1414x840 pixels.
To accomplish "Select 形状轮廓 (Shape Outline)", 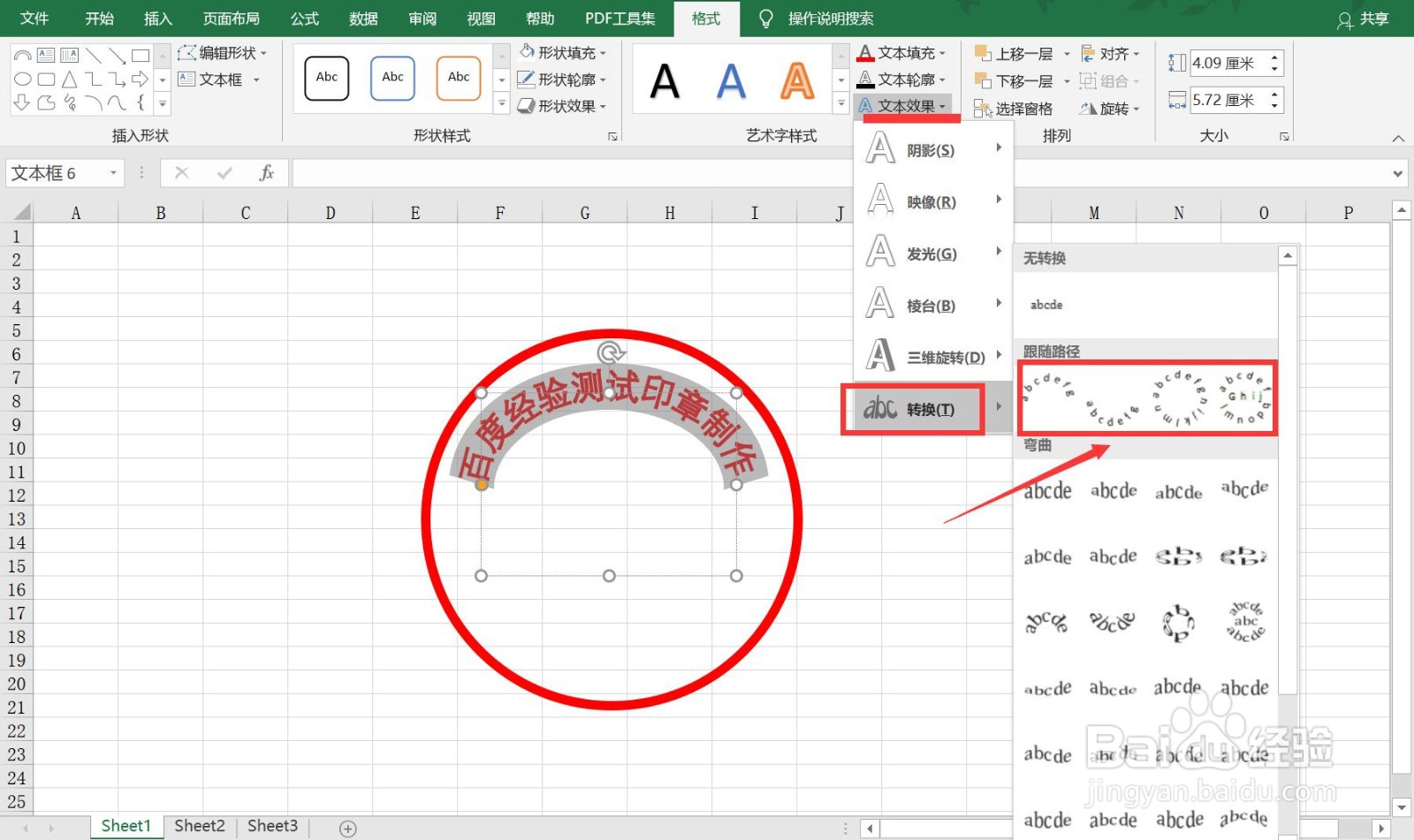I will click(563, 79).
